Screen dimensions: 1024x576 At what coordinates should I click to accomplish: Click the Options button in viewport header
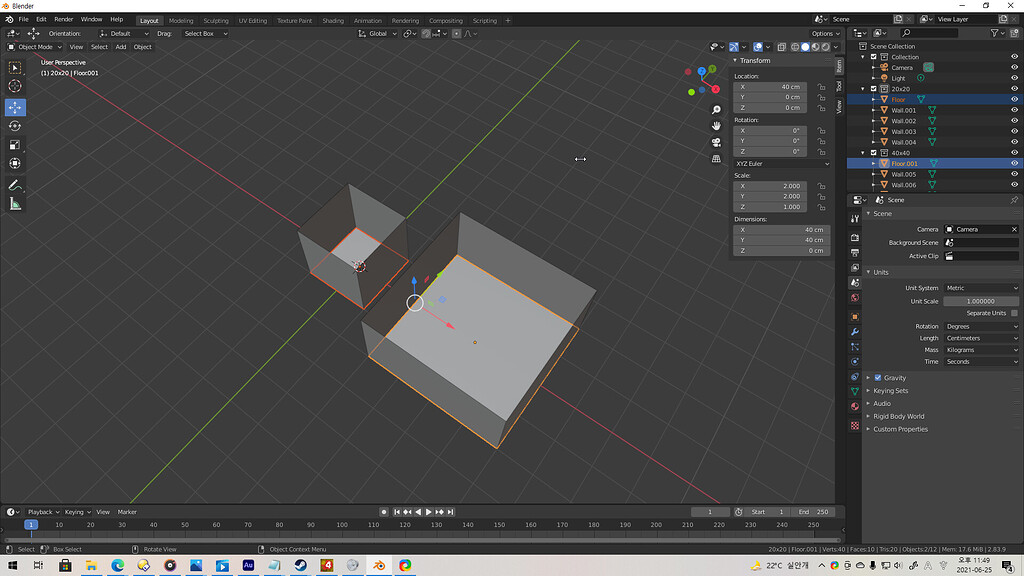pos(825,33)
